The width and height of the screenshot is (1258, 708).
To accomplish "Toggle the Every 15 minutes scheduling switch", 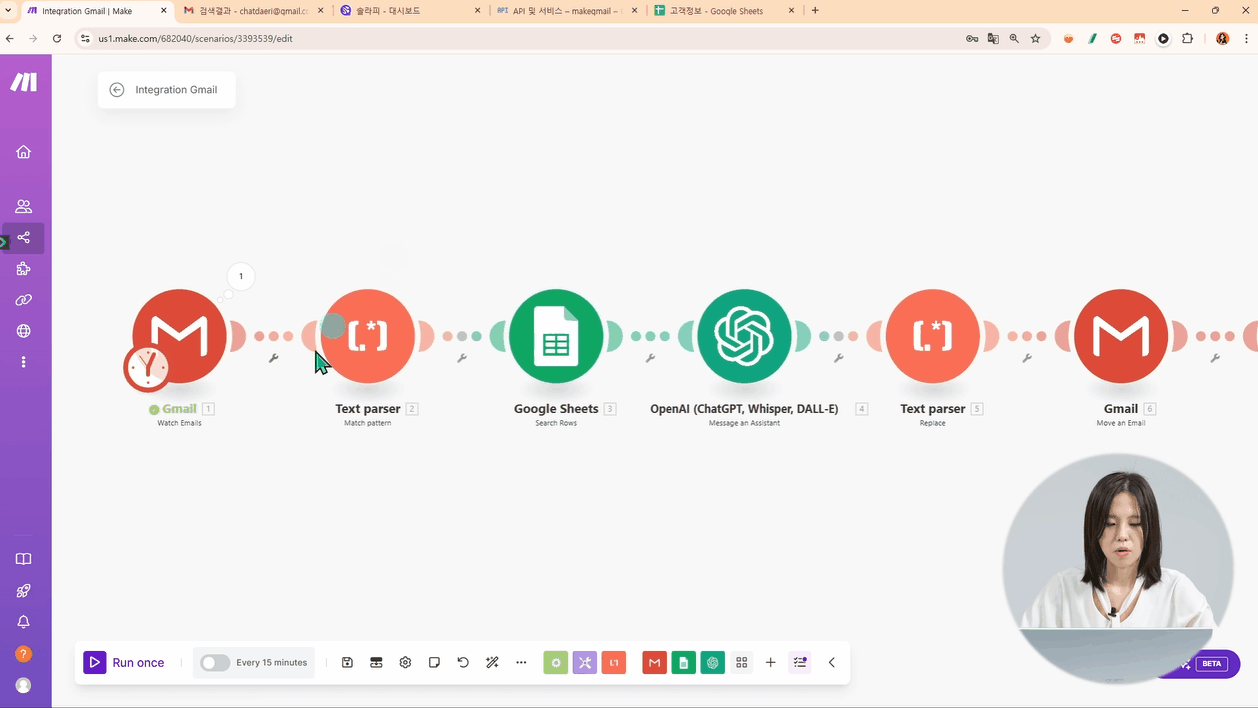I will [x=215, y=662].
